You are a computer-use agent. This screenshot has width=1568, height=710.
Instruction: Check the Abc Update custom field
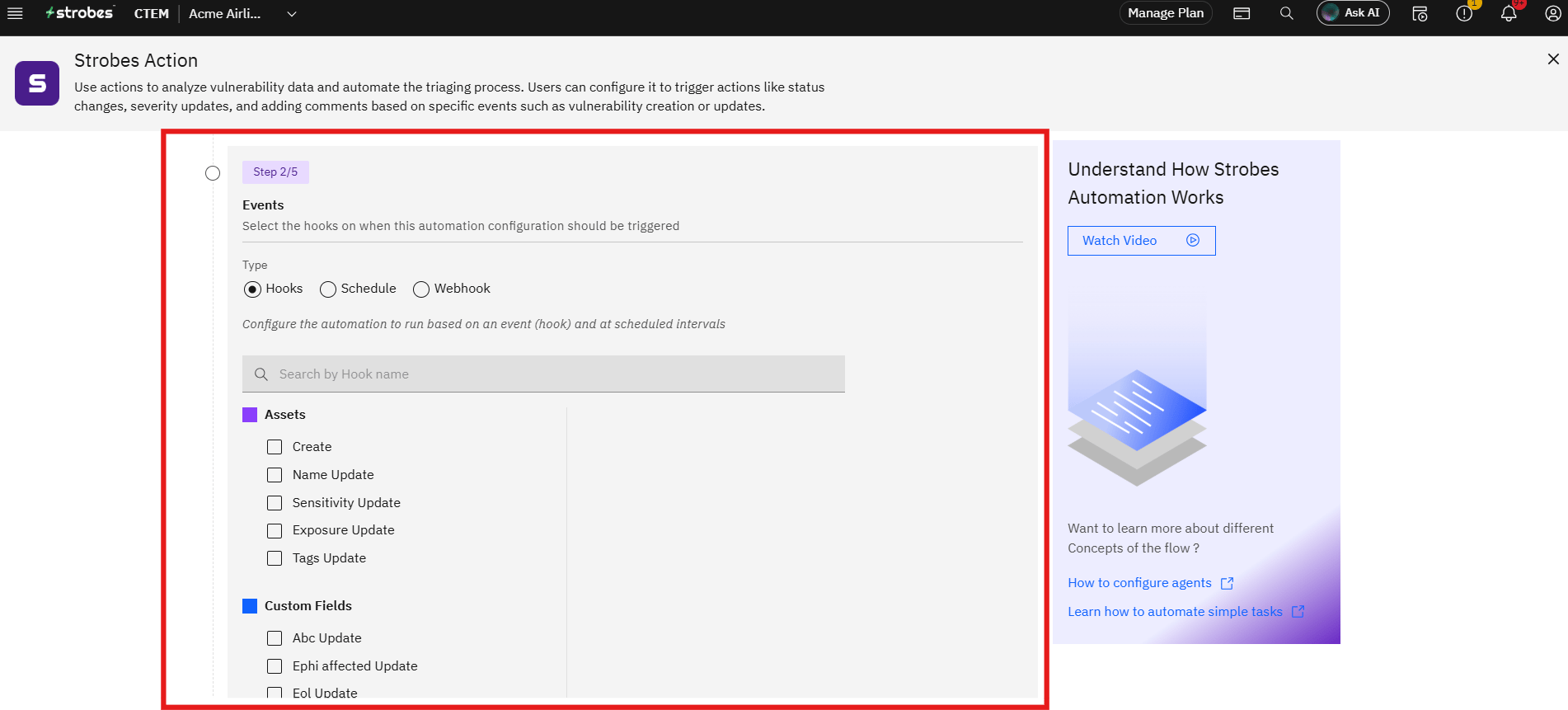275,638
